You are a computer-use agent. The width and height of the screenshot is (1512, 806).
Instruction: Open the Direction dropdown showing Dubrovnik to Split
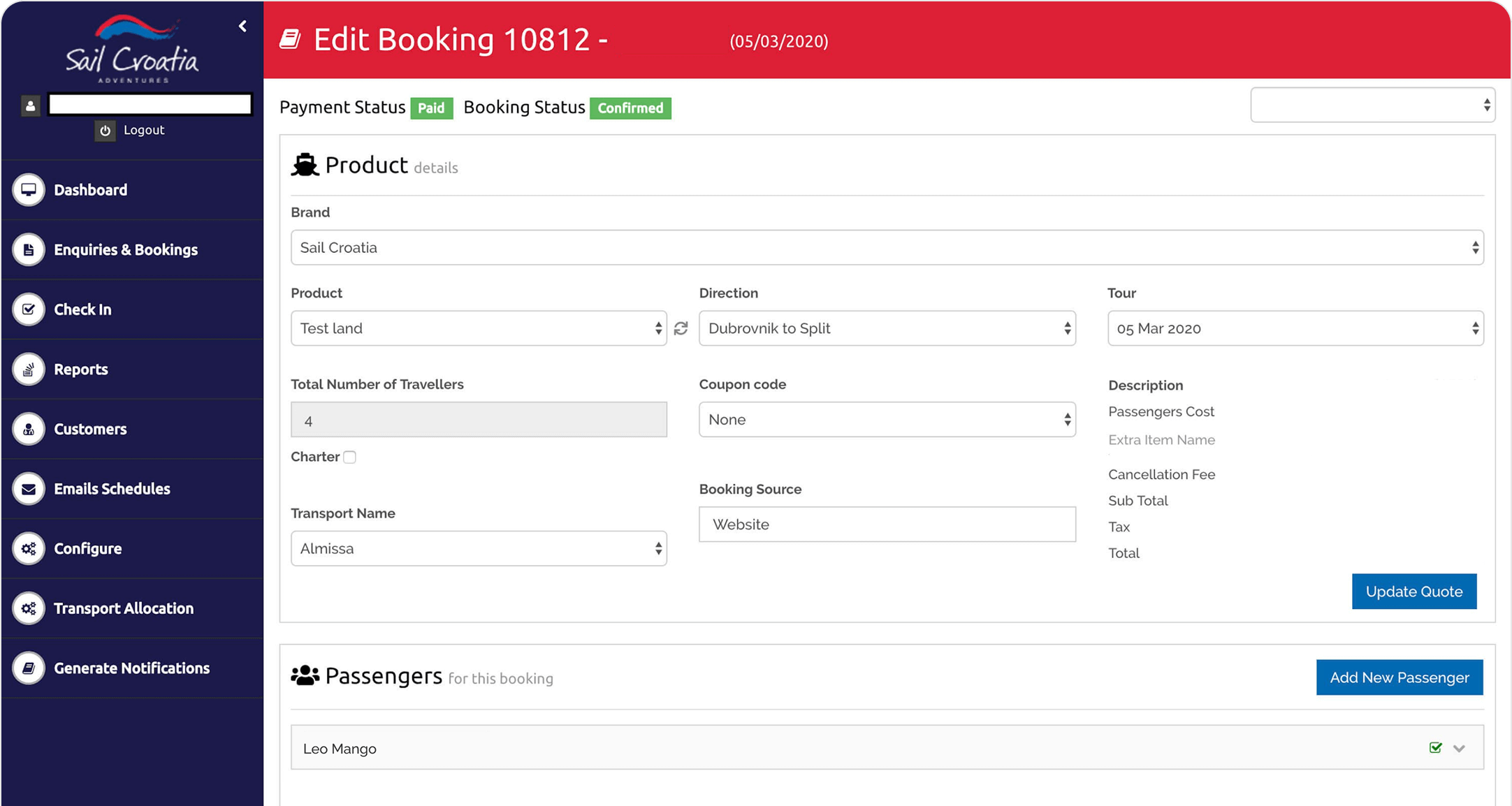point(887,328)
